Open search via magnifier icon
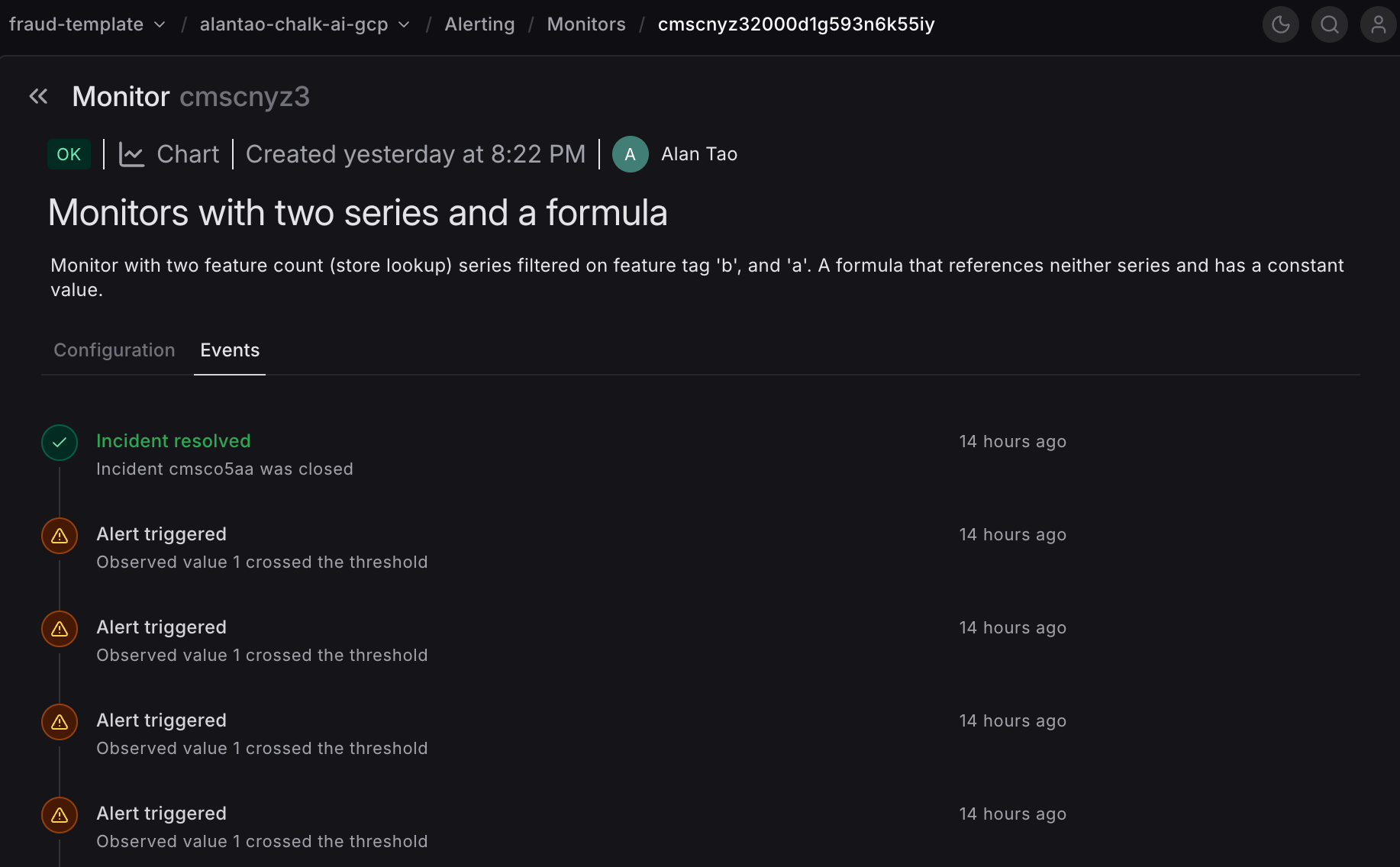The image size is (1400, 867). [x=1330, y=24]
